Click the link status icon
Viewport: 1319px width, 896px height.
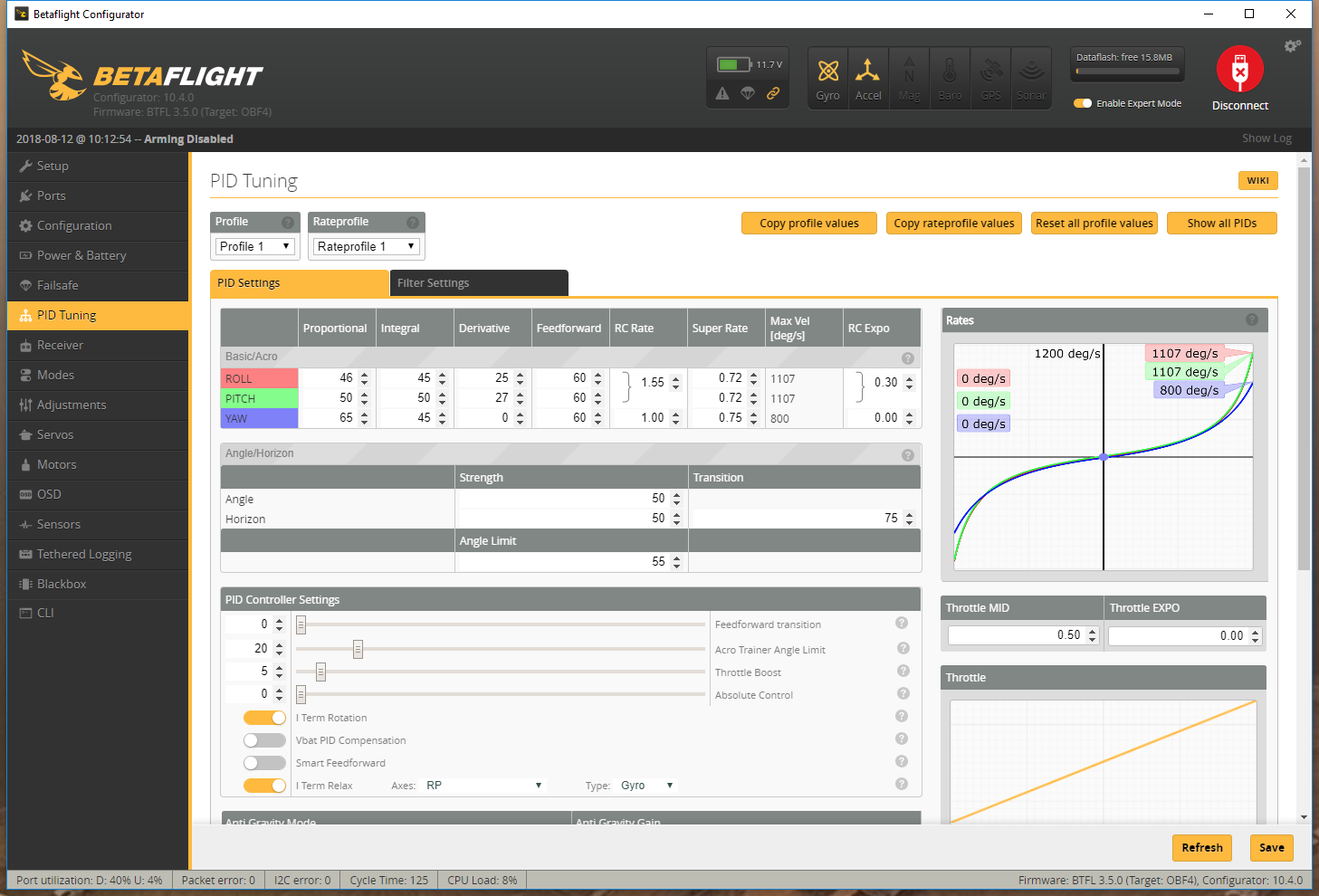773,93
